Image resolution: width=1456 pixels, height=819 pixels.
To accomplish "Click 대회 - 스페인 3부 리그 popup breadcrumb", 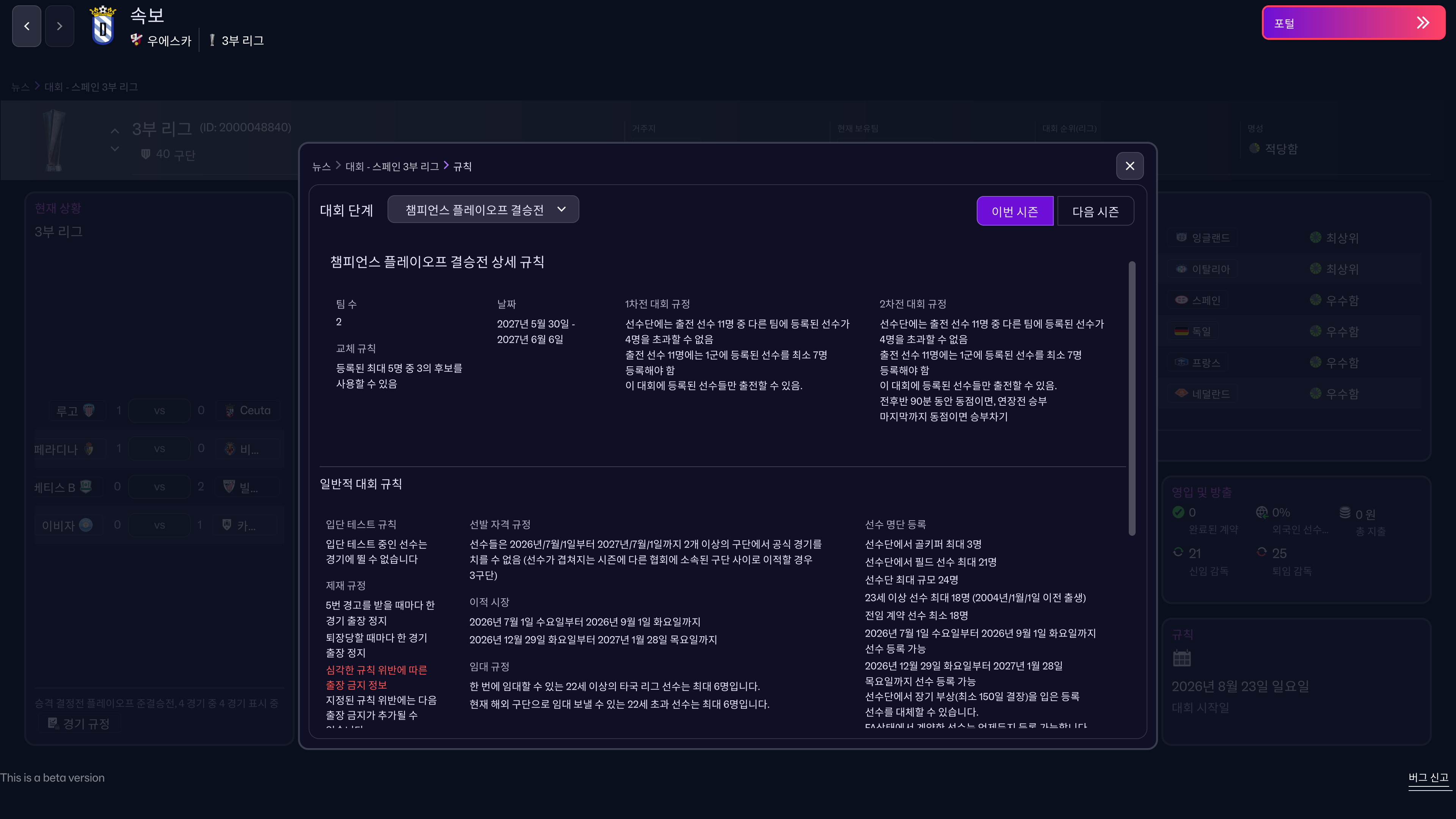I will click(392, 167).
